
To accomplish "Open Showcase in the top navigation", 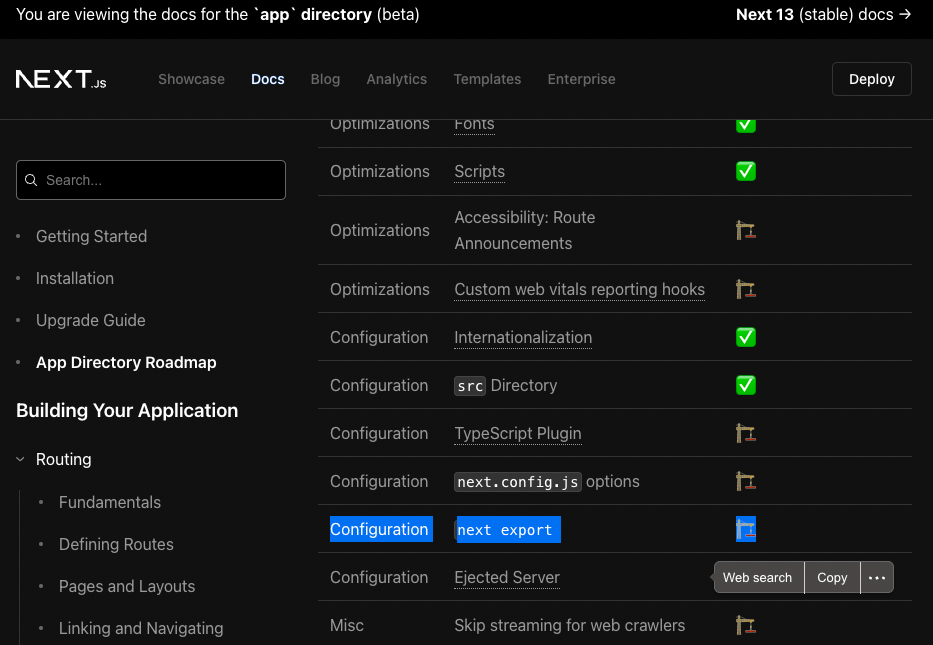I will (192, 79).
